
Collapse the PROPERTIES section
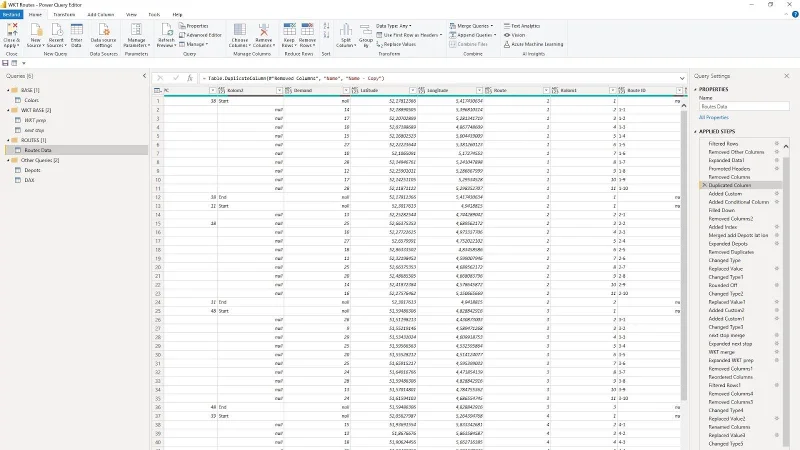point(695,89)
